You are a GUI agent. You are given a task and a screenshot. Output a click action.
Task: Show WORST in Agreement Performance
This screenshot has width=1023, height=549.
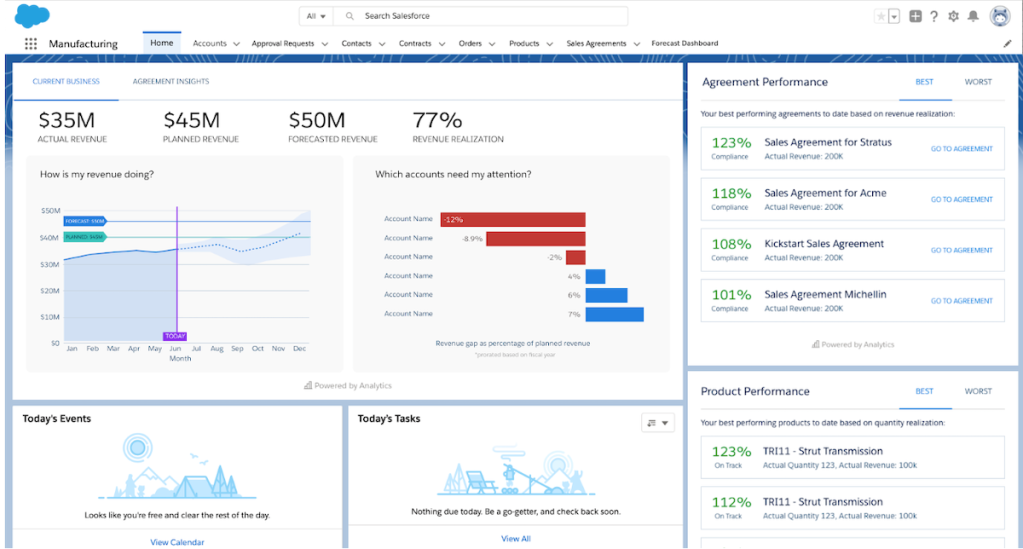pyautogui.click(x=978, y=82)
